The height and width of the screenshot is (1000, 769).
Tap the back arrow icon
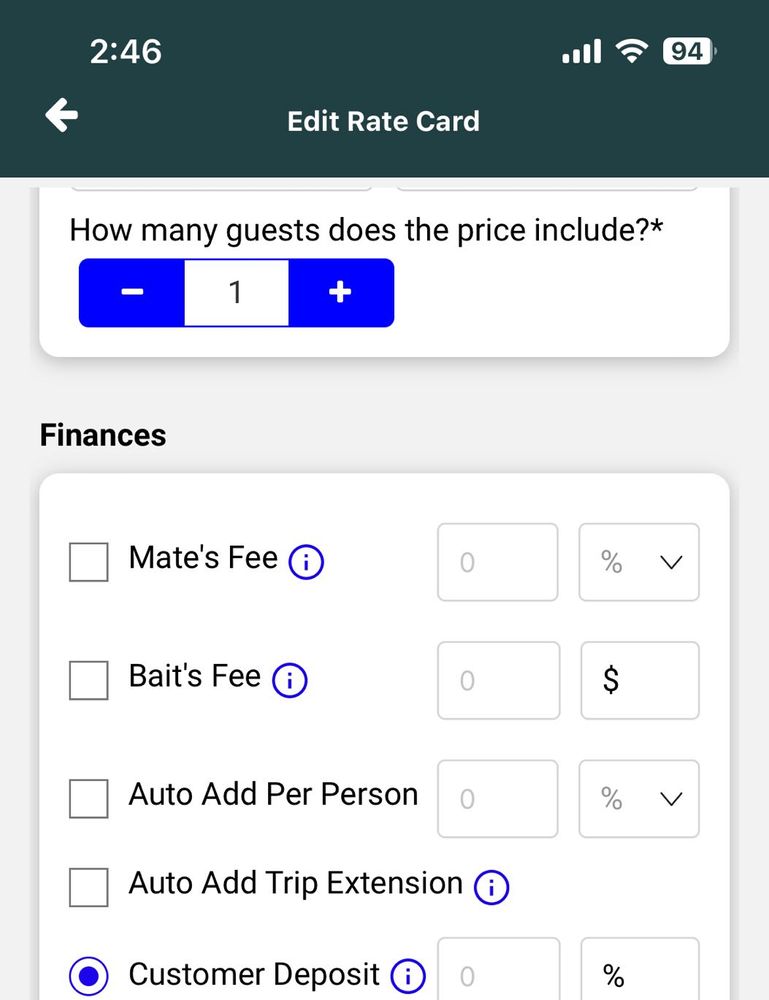click(x=62, y=117)
